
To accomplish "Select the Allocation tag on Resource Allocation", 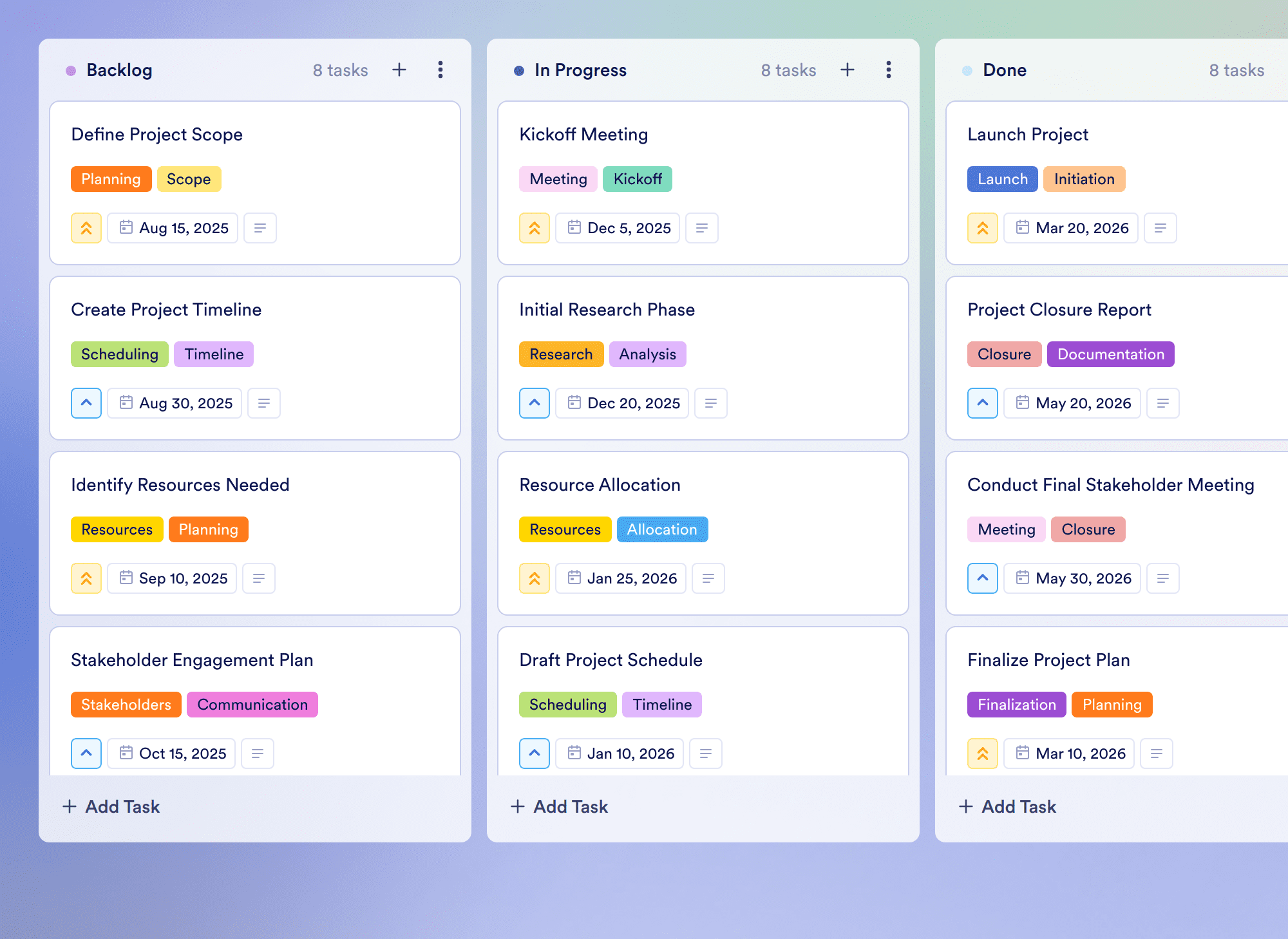I will (x=662, y=529).
